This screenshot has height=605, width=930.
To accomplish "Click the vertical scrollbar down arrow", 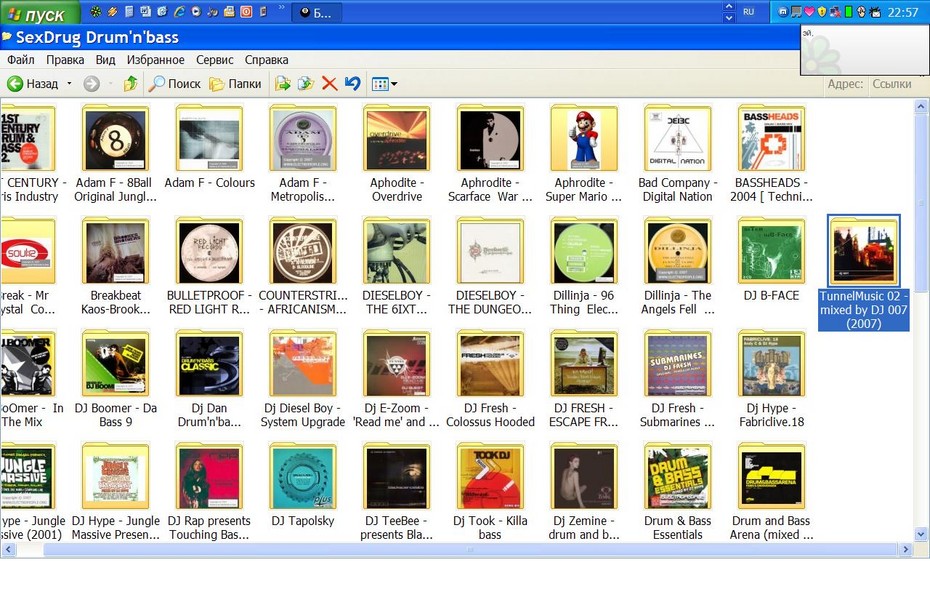I will [x=921, y=534].
